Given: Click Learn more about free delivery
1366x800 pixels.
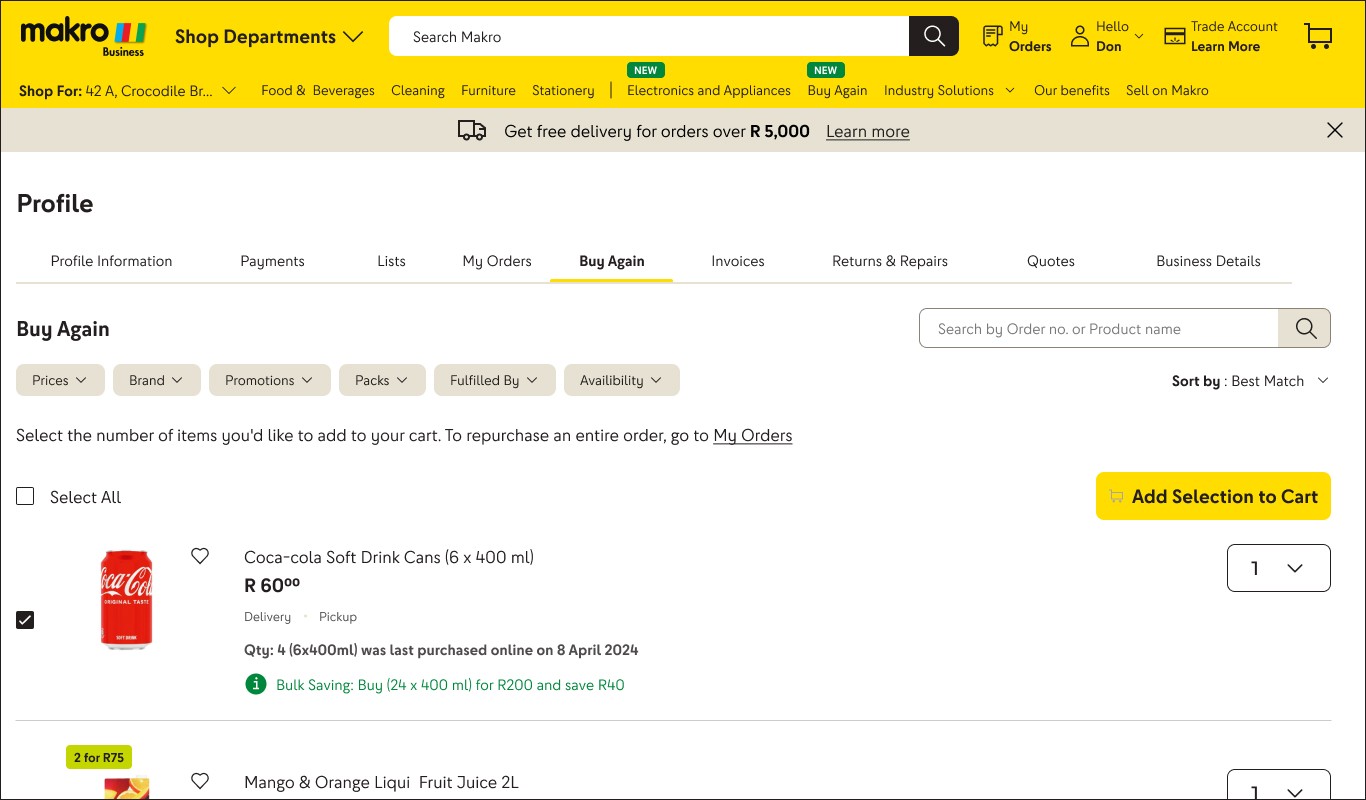Looking at the screenshot, I should coord(868,131).
